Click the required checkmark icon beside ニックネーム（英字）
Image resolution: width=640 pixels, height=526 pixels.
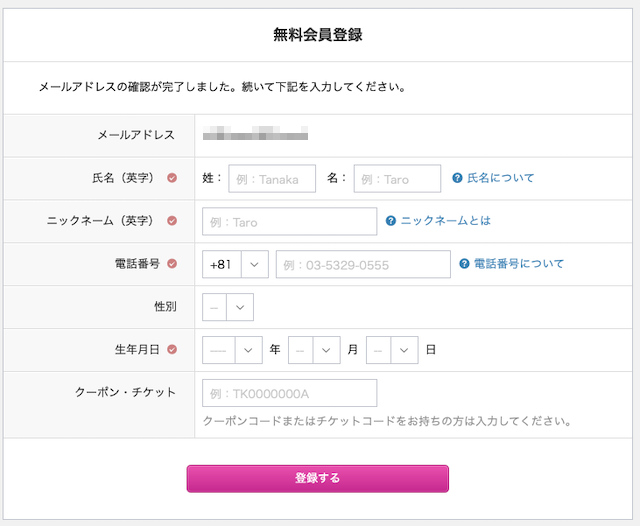(x=172, y=221)
